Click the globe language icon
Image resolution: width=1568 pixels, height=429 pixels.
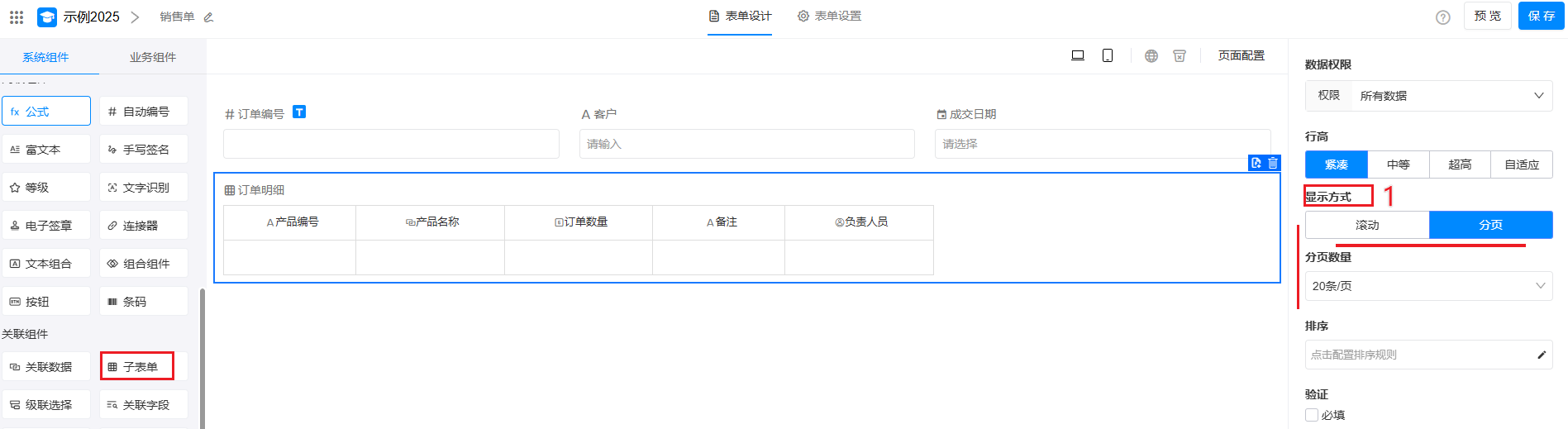coord(1151,55)
